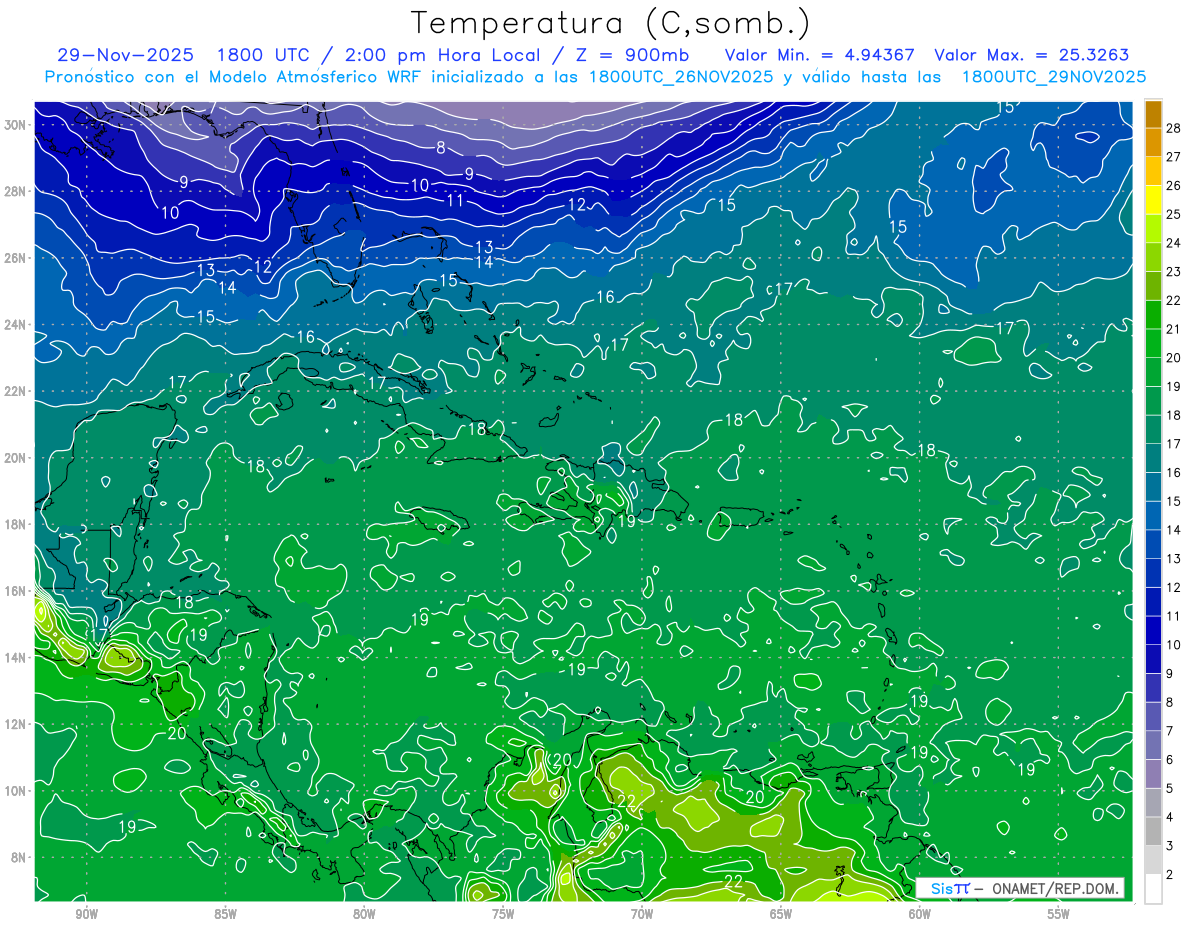Click the 80W longitude label
The height and width of the screenshot is (927, 1200).
point(364,914)
